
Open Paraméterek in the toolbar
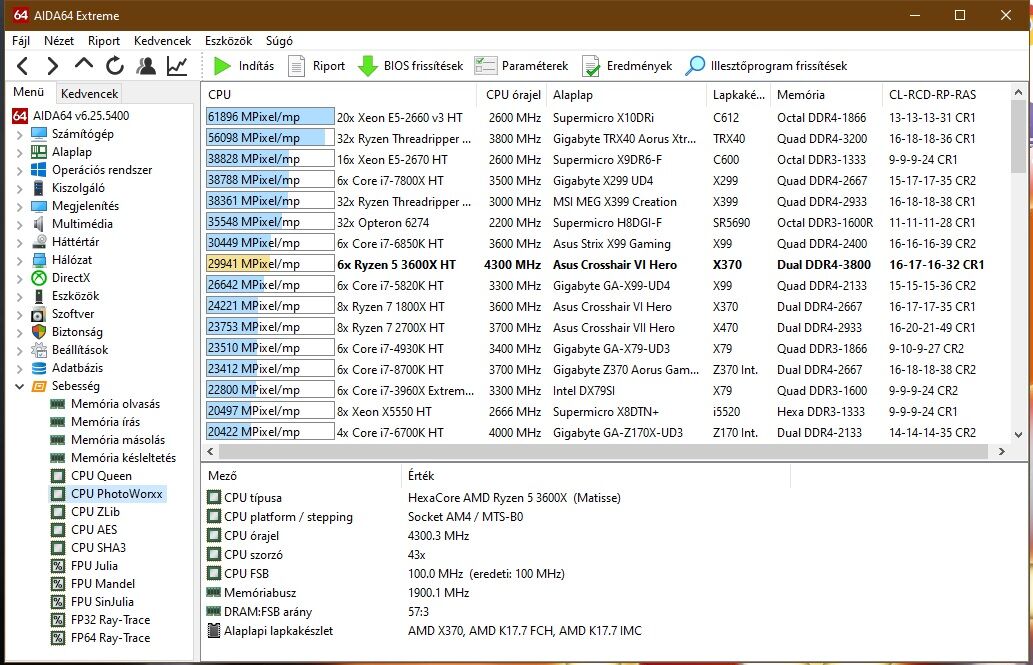521,66
